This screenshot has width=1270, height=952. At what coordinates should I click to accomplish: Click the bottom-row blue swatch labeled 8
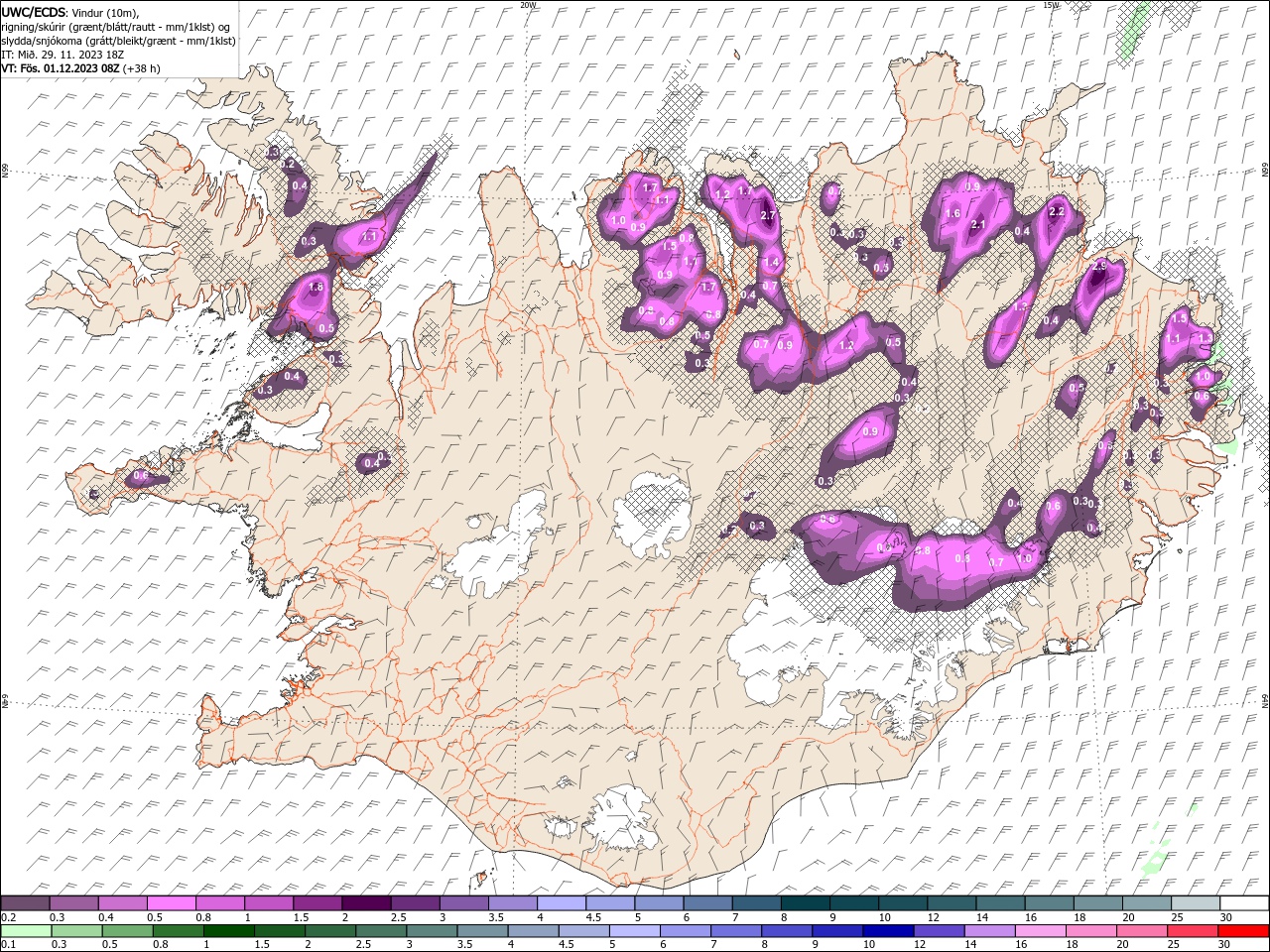click(x=786, y=931)
